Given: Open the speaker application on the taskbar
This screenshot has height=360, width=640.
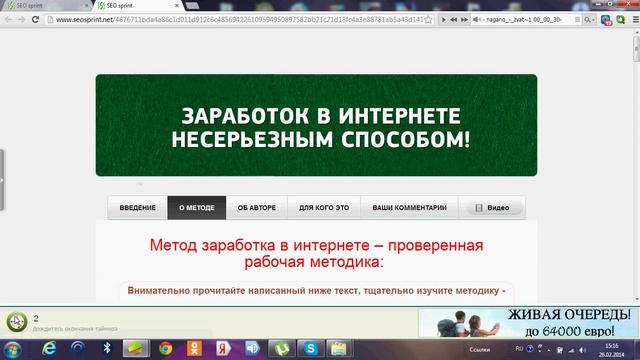Looking at the screenshot, I should [252, 349].
